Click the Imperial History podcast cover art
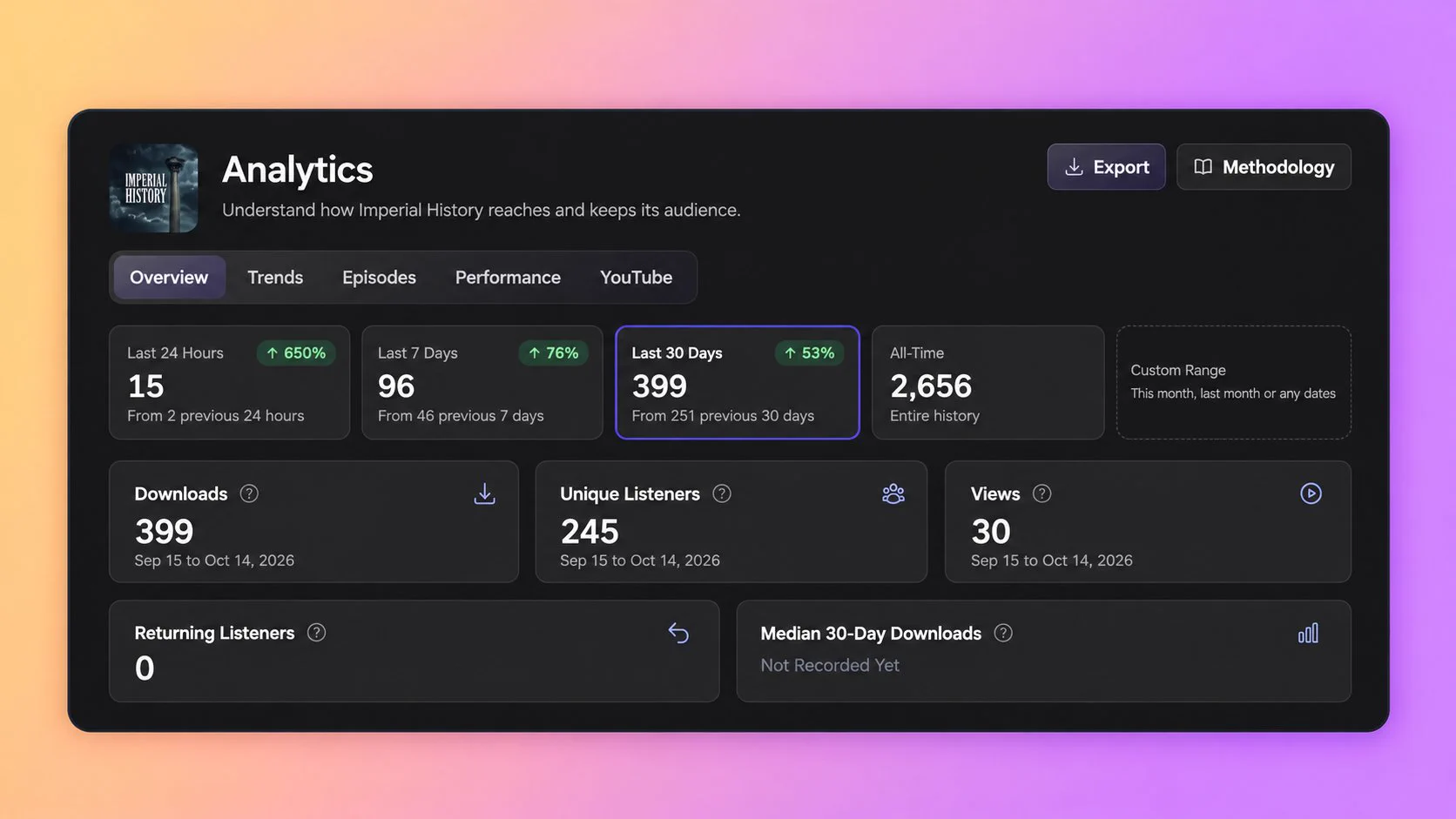The image size is (1456, 819). [154, 188]
